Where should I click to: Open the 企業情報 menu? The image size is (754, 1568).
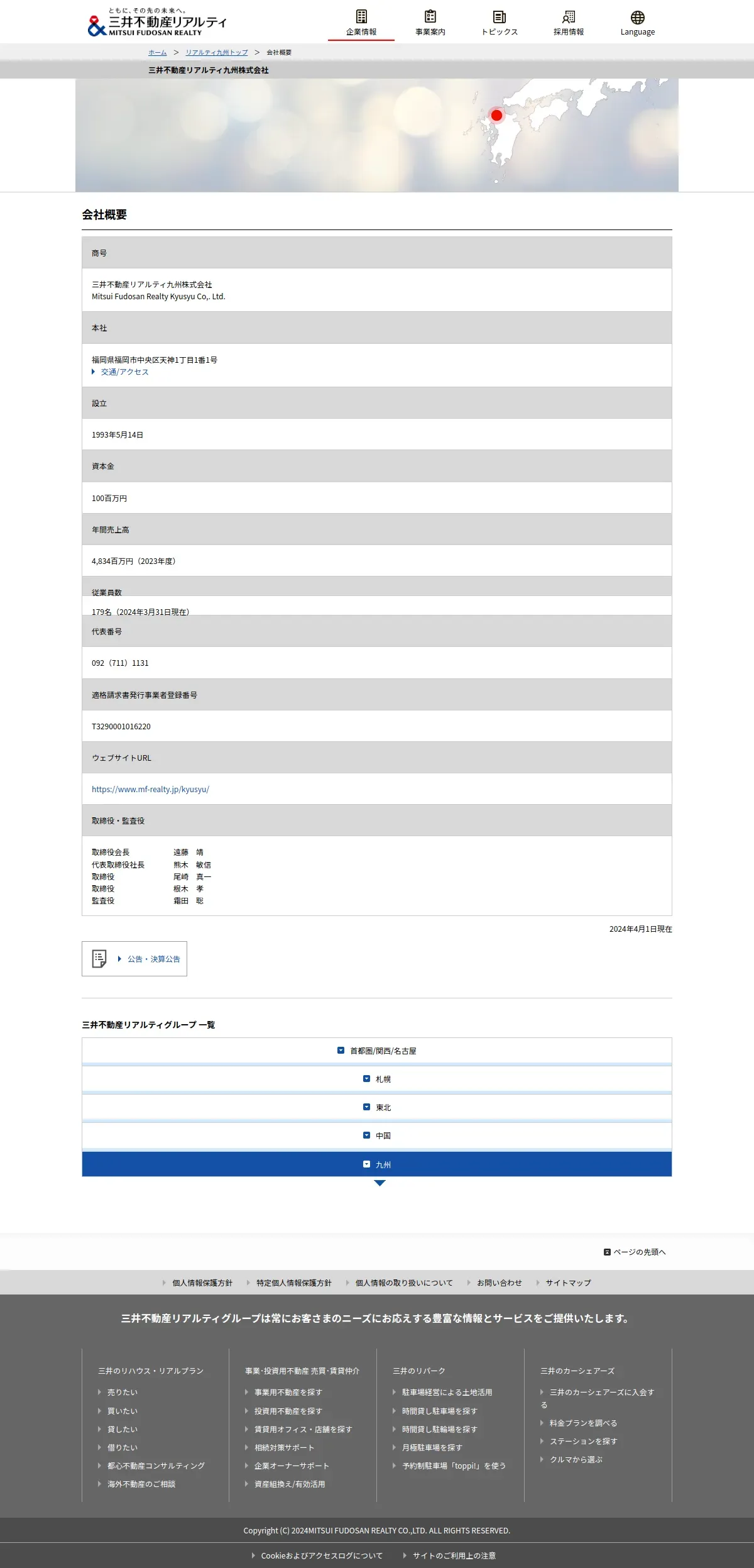coord(361,23)
